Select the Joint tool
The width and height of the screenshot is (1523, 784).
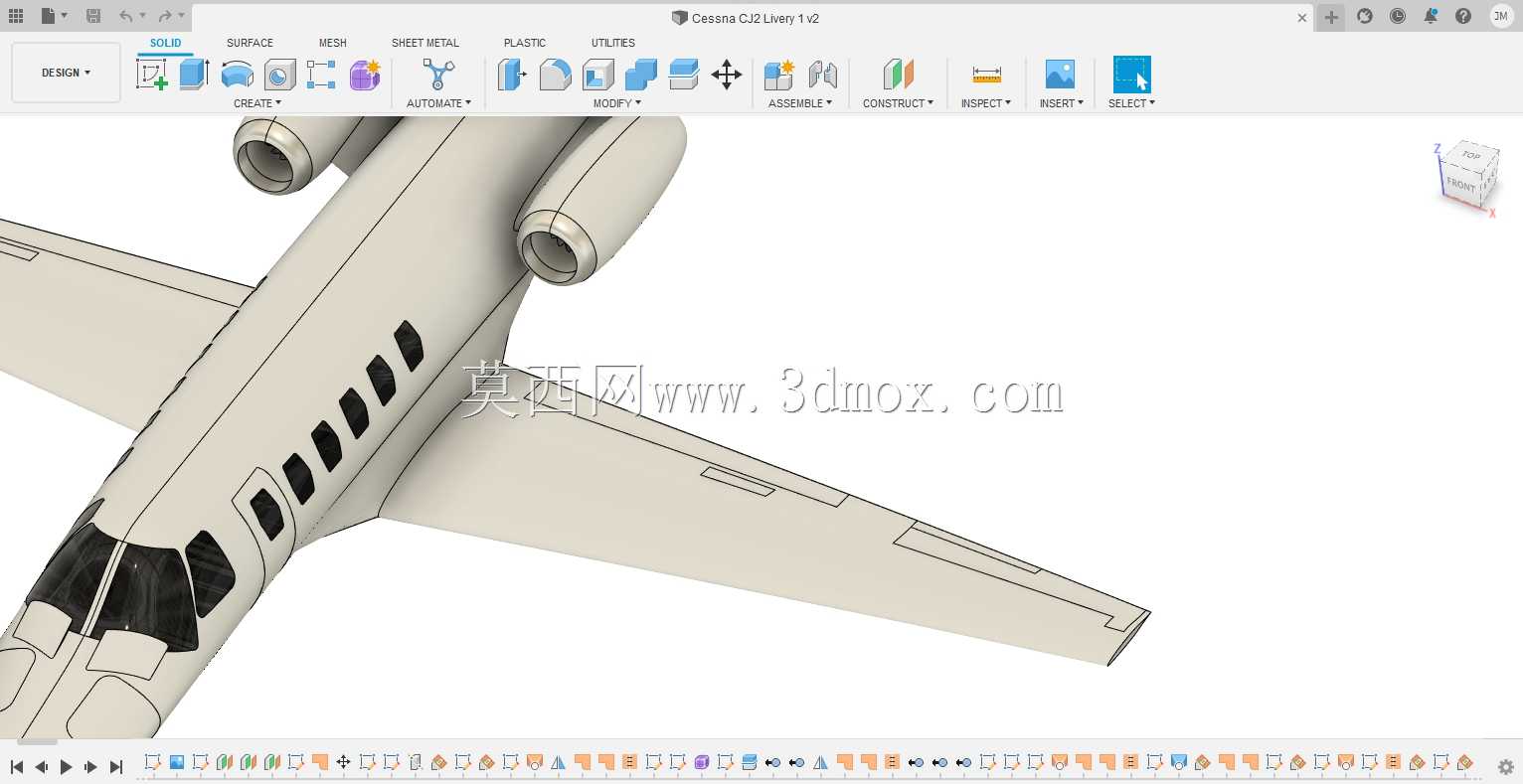click(x=822, y=75)
